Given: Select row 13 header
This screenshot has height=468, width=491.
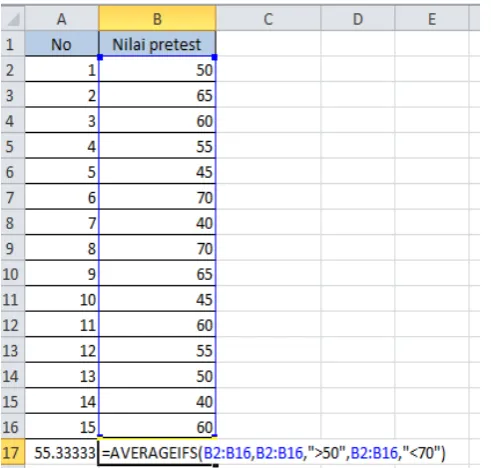Looking at the screenshot, I should click(x=13, y=350).
